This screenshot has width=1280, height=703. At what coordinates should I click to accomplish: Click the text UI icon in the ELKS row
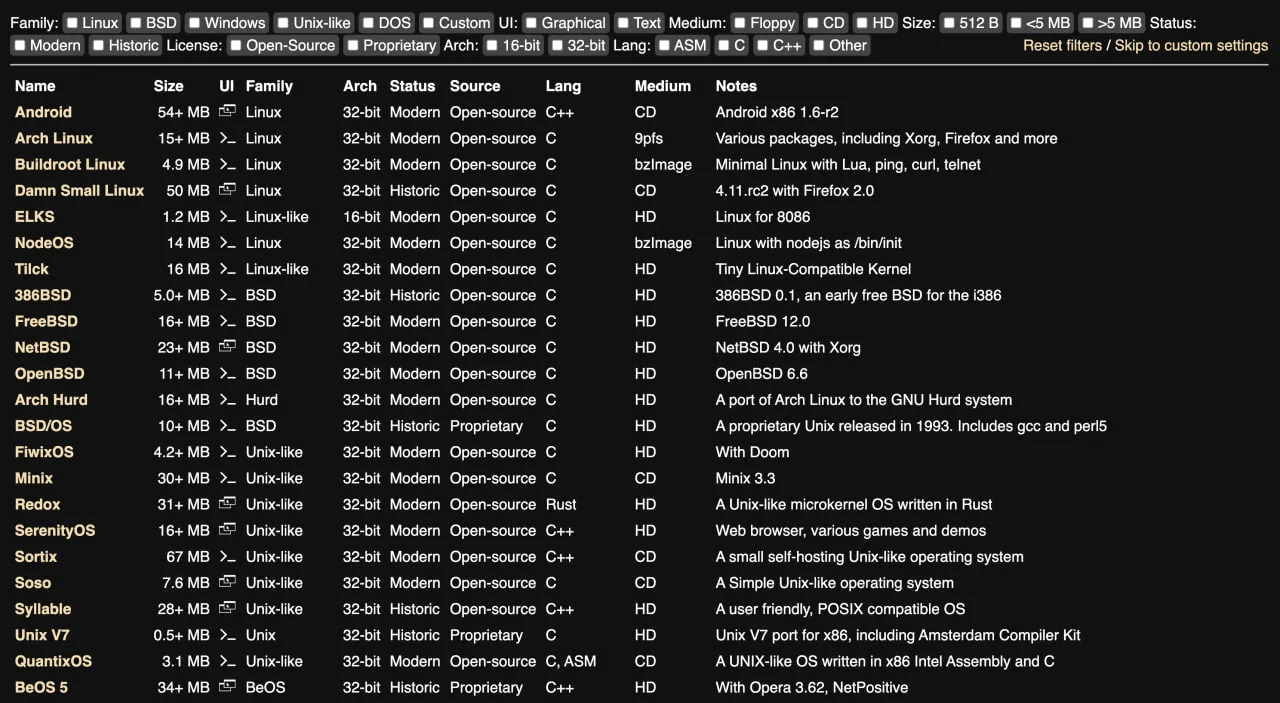pyautogui.click(x=228, y=216)
